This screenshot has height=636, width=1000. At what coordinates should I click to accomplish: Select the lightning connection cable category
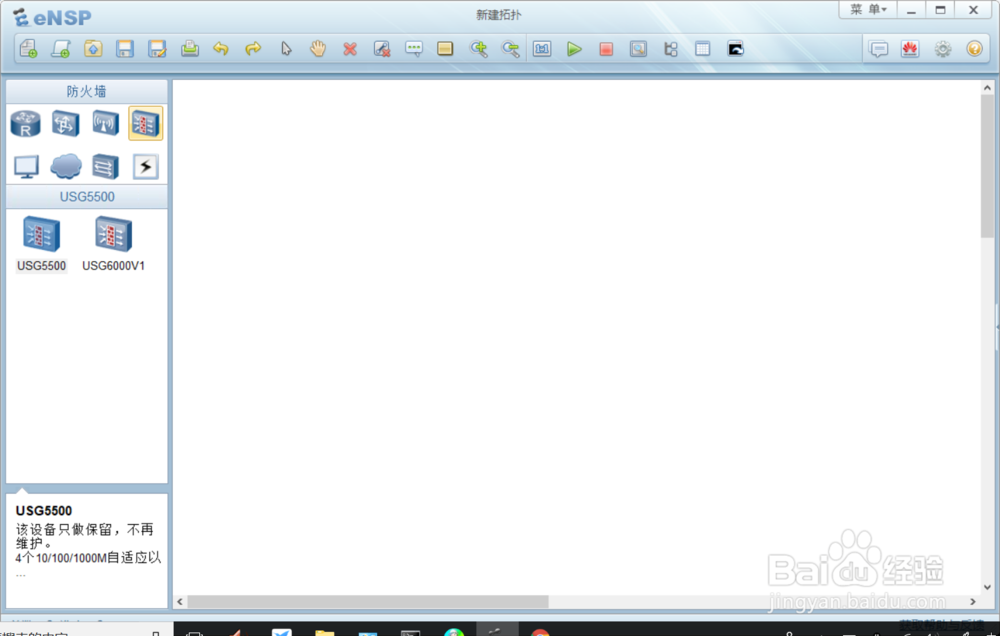click(145, 167)
